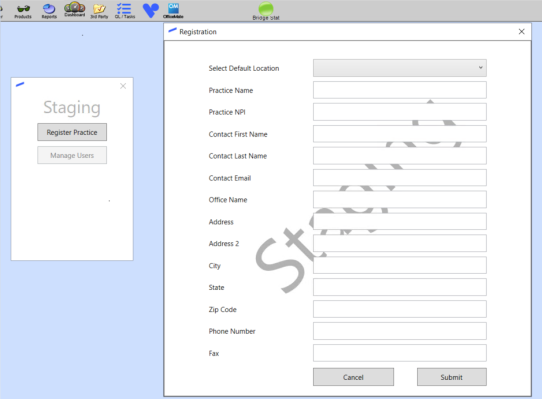Viewport: 542px width, 399px height.
Task: Launch the OfficeMate icon
Action: coord(173,10)
